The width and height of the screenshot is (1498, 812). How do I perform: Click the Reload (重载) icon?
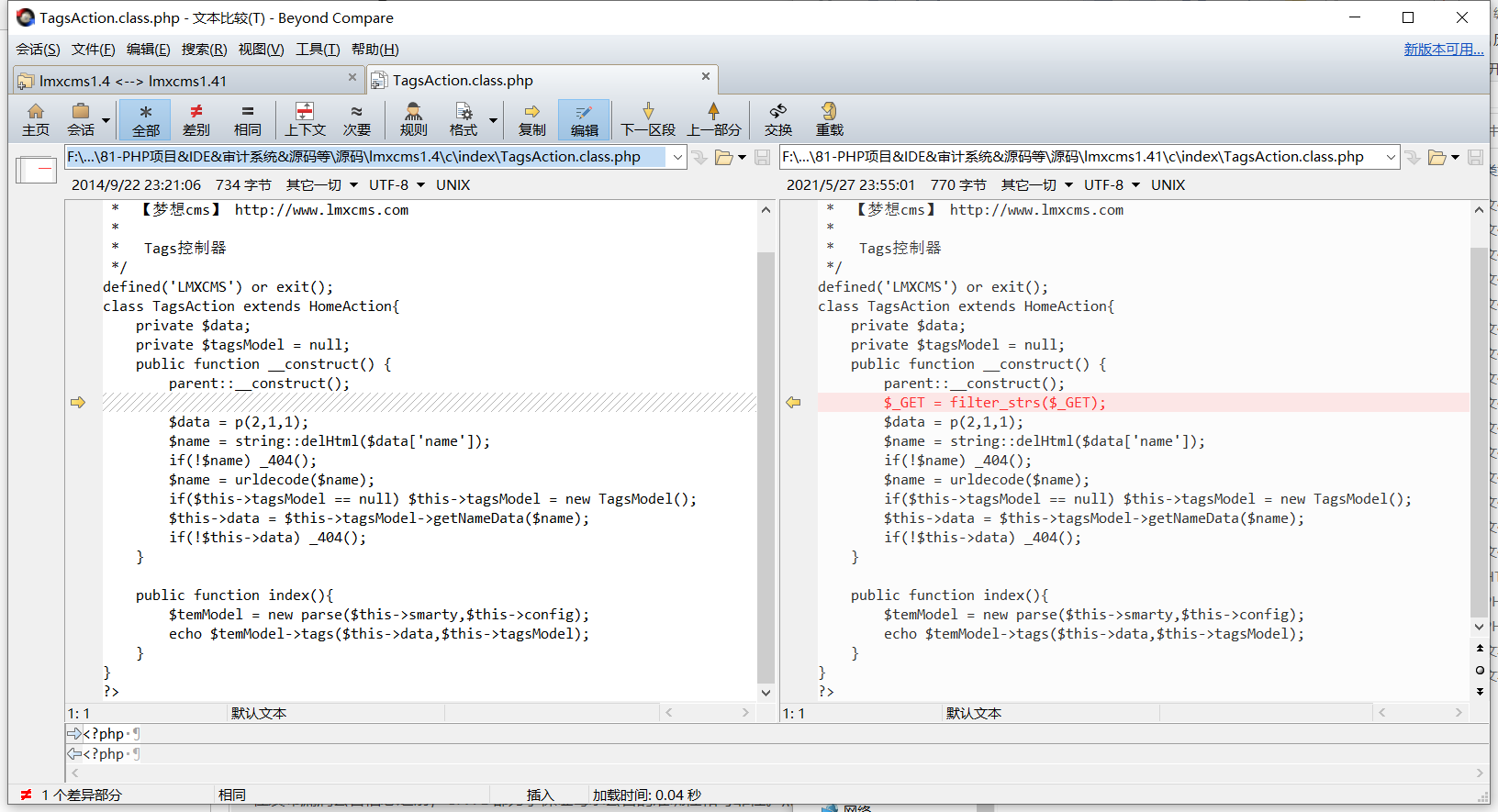pyautogui.click(x=829, y=120)
